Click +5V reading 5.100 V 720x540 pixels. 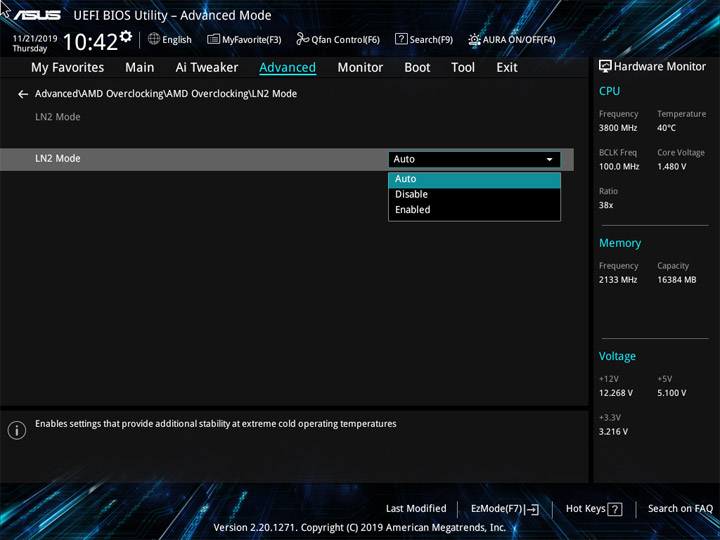tap(671, 393)
